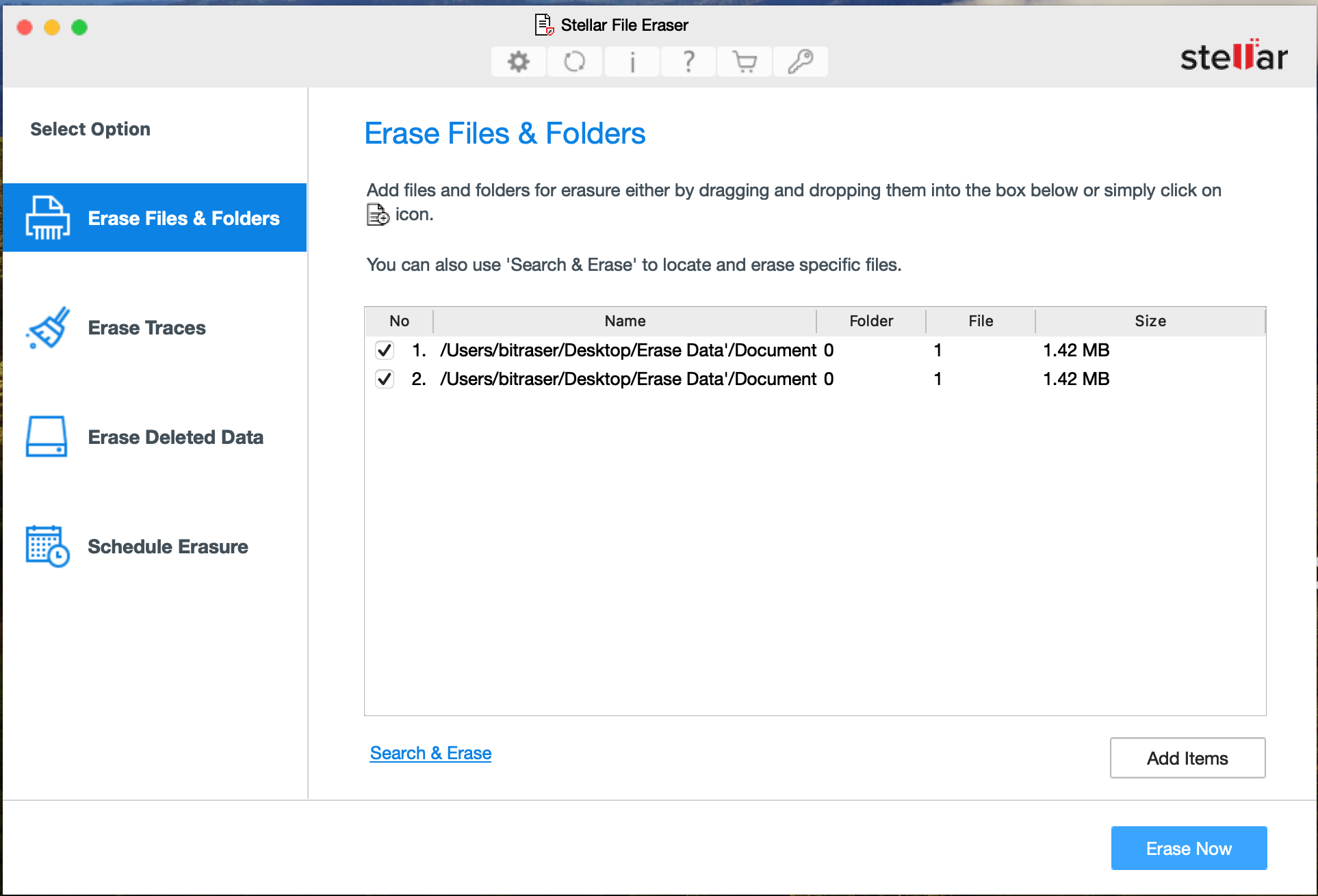Click the help question mark icon
1318x896 pixels.
(687, 61)
